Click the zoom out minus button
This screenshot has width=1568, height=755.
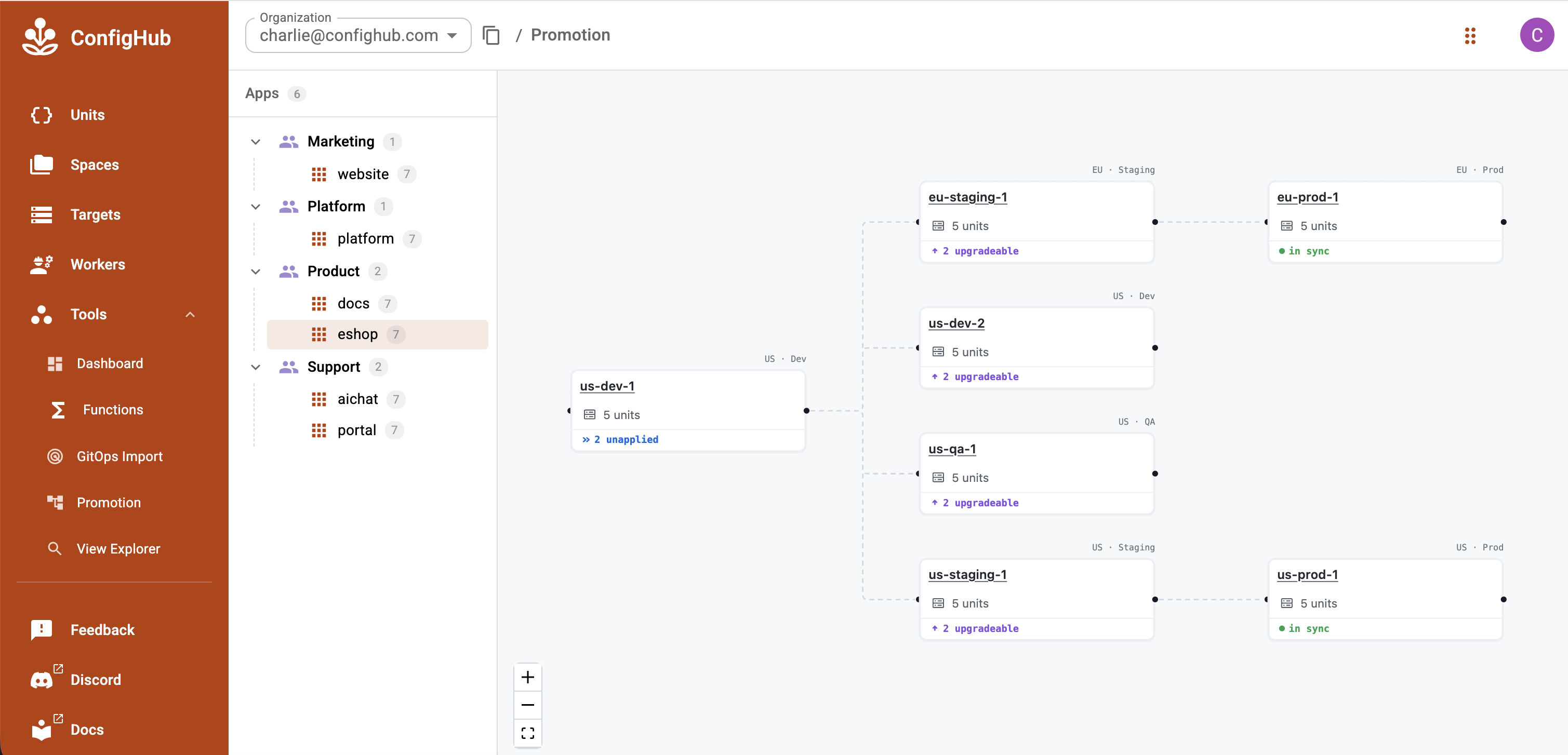click(x=527, y=705)
